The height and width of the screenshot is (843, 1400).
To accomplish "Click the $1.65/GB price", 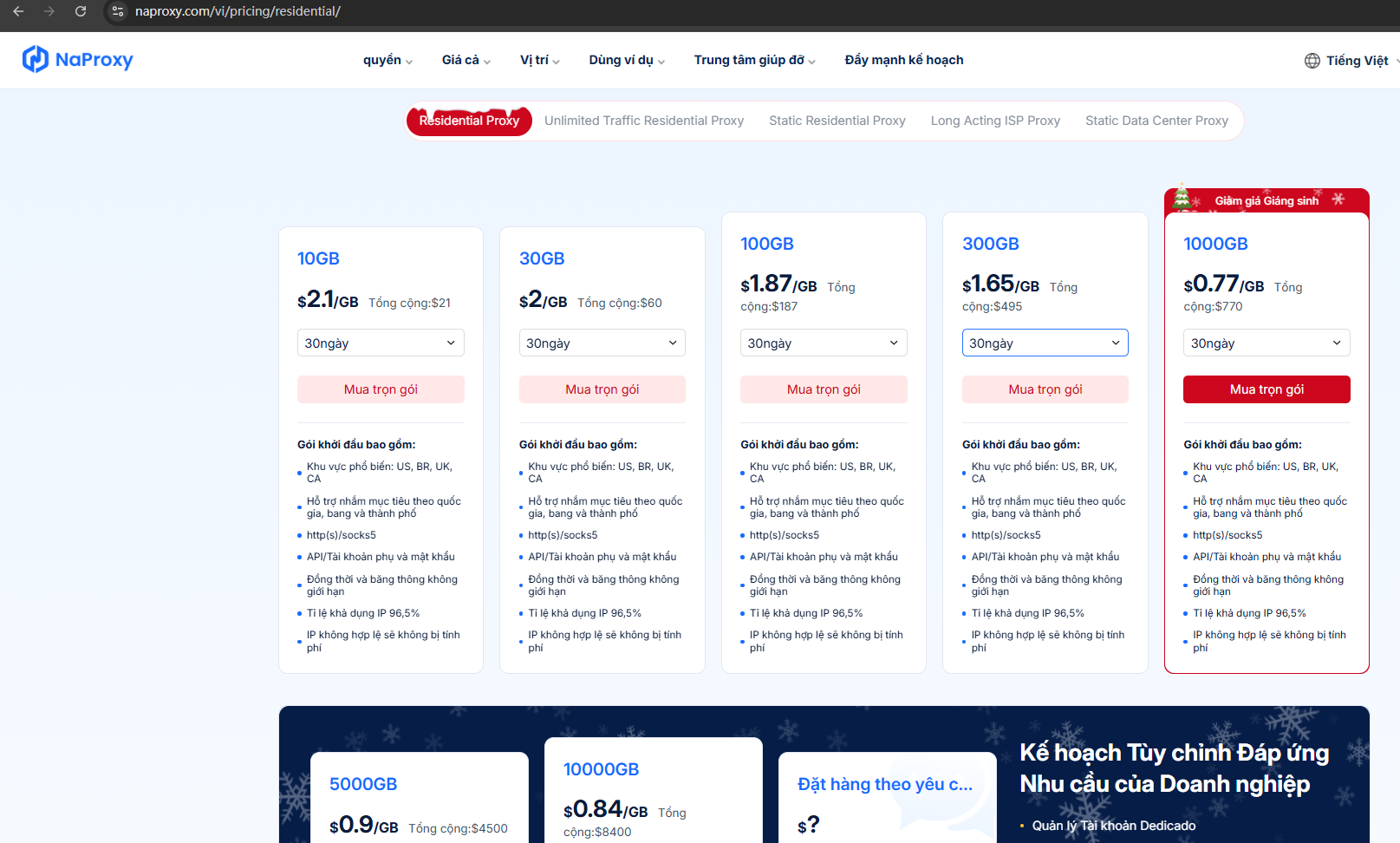I will click(1000, 284).
